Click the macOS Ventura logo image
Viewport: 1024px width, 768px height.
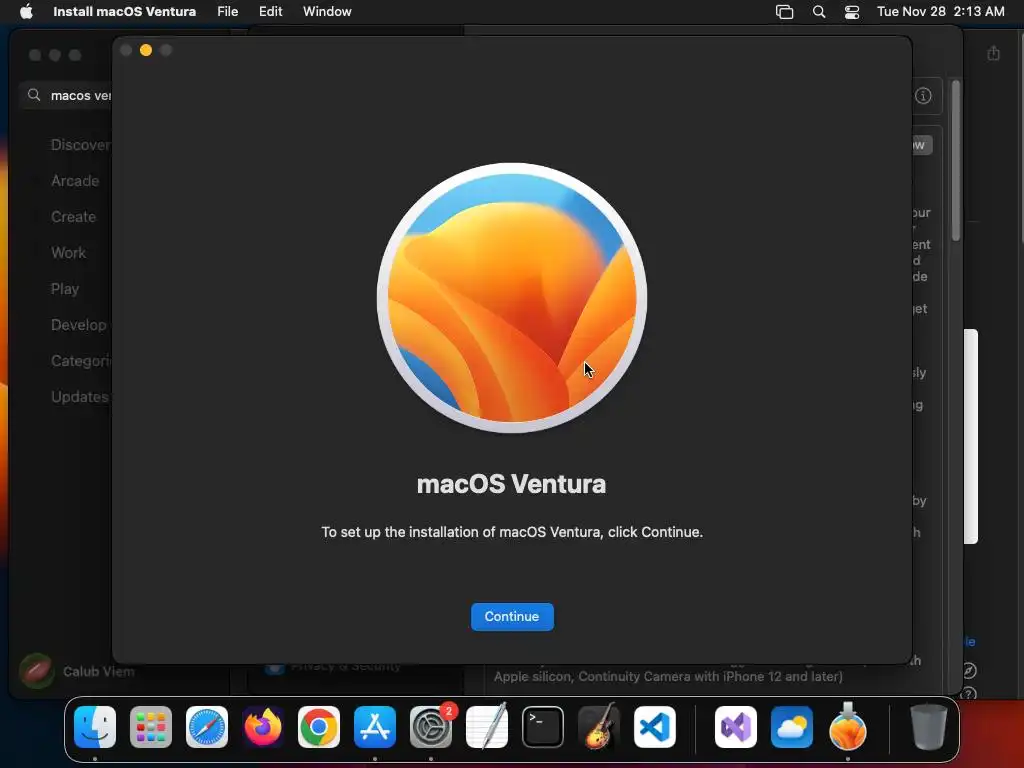click(512, 298)
